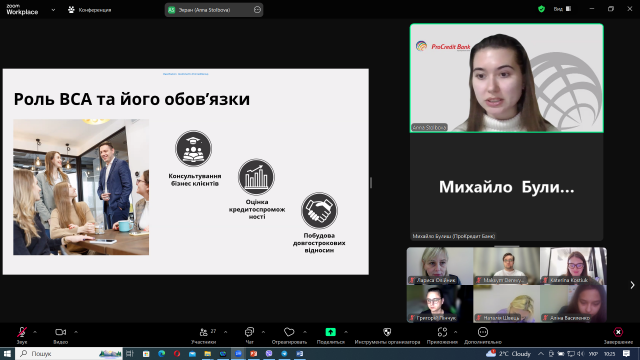Expand share options arrow beside Поделиться
Viewport: 640px width, 360px height.
(x=346, y=332)
